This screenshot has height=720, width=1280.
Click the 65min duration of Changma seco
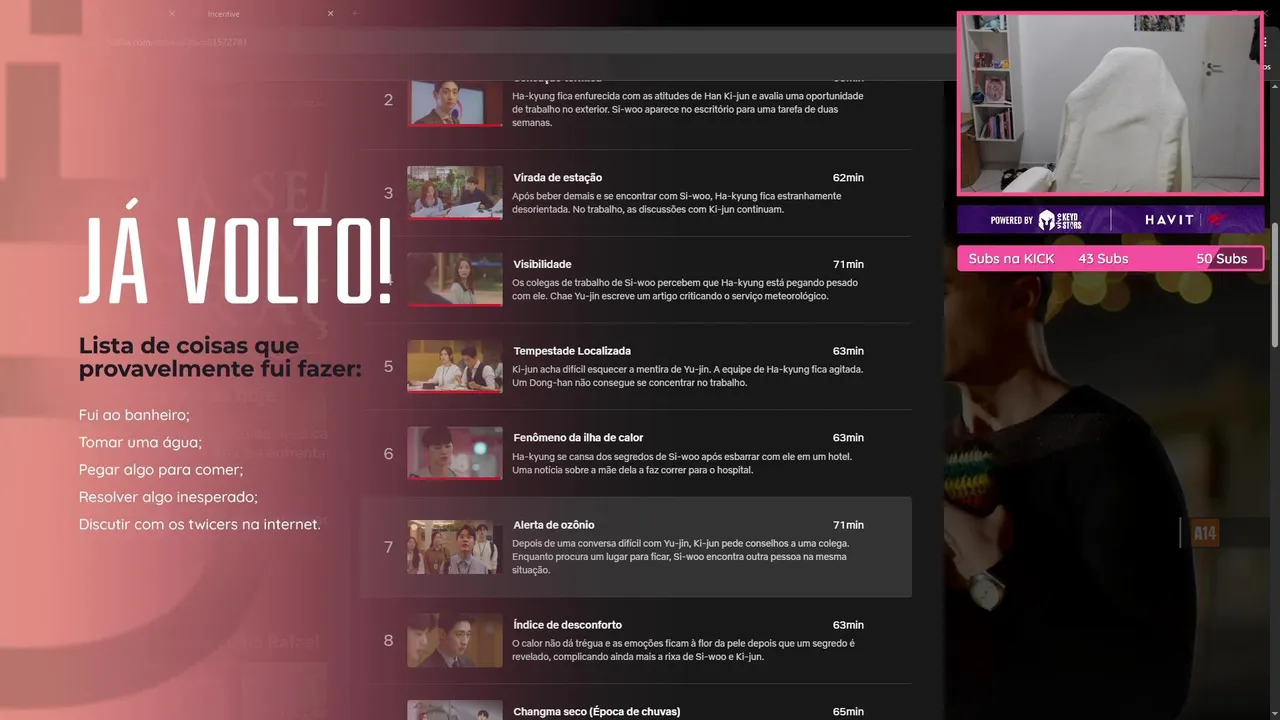pos(848,712)
